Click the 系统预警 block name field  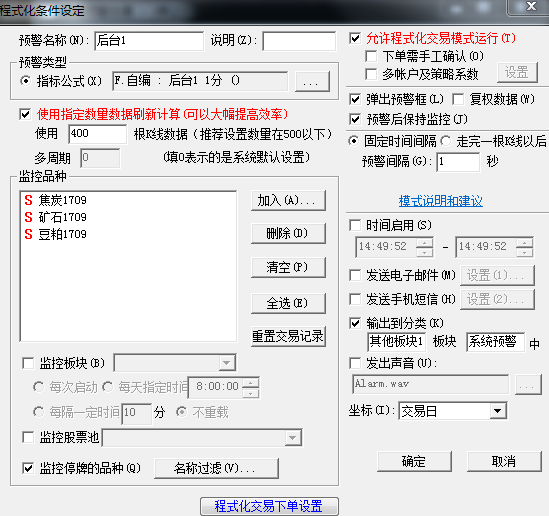495,341
